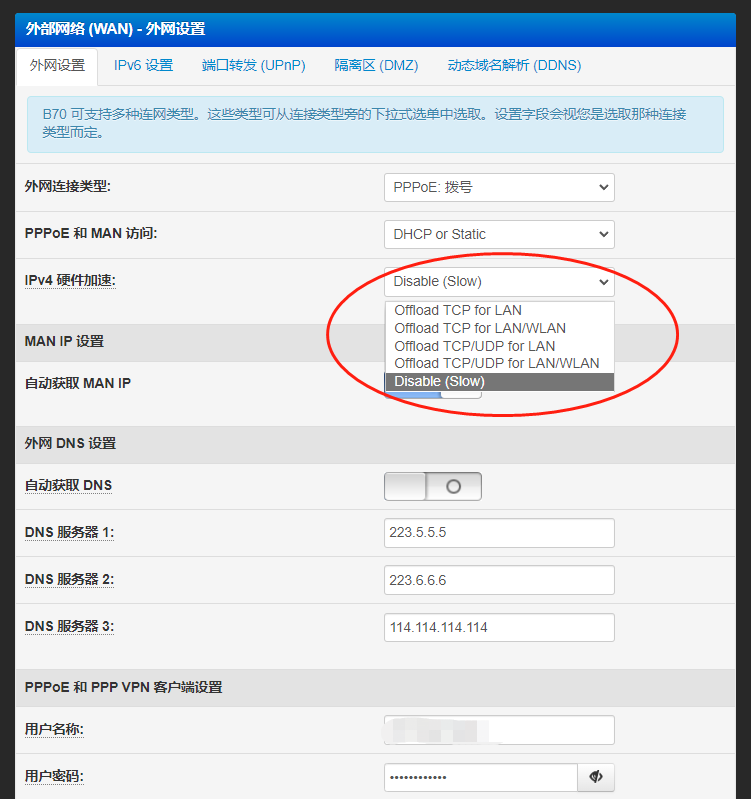Choose Disable (Slow) option in list
Viewport: 751px width, 799px height.
440,382
